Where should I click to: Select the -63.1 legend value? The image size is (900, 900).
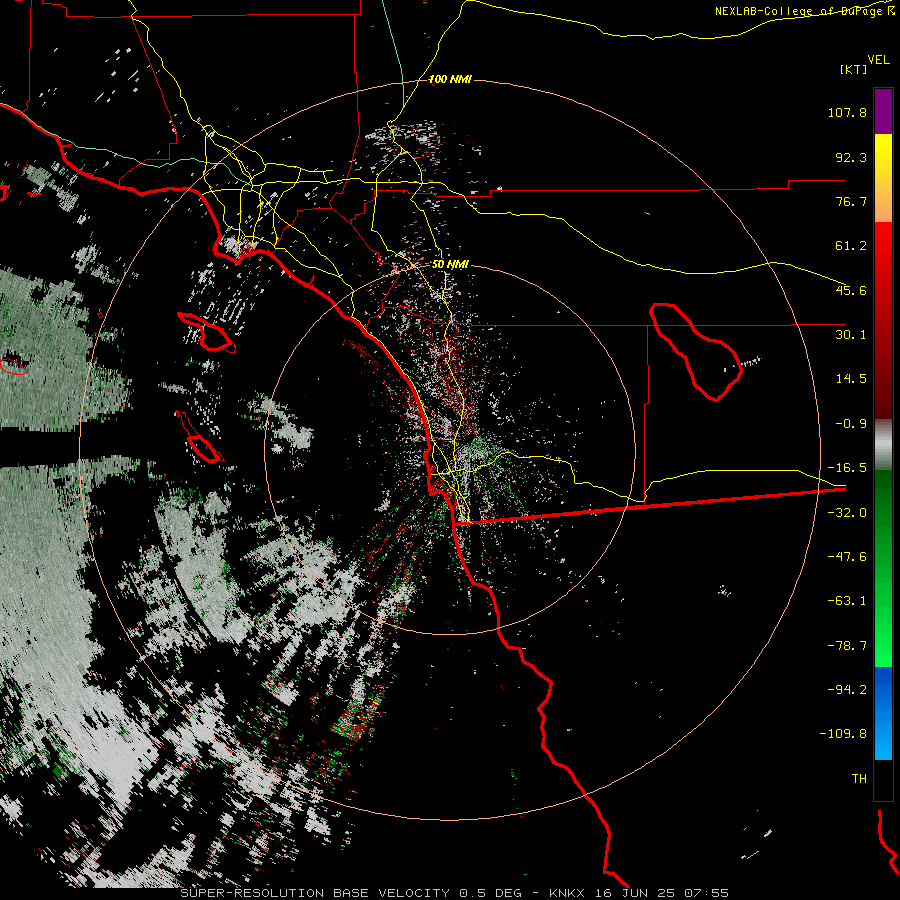click(847, 601)
